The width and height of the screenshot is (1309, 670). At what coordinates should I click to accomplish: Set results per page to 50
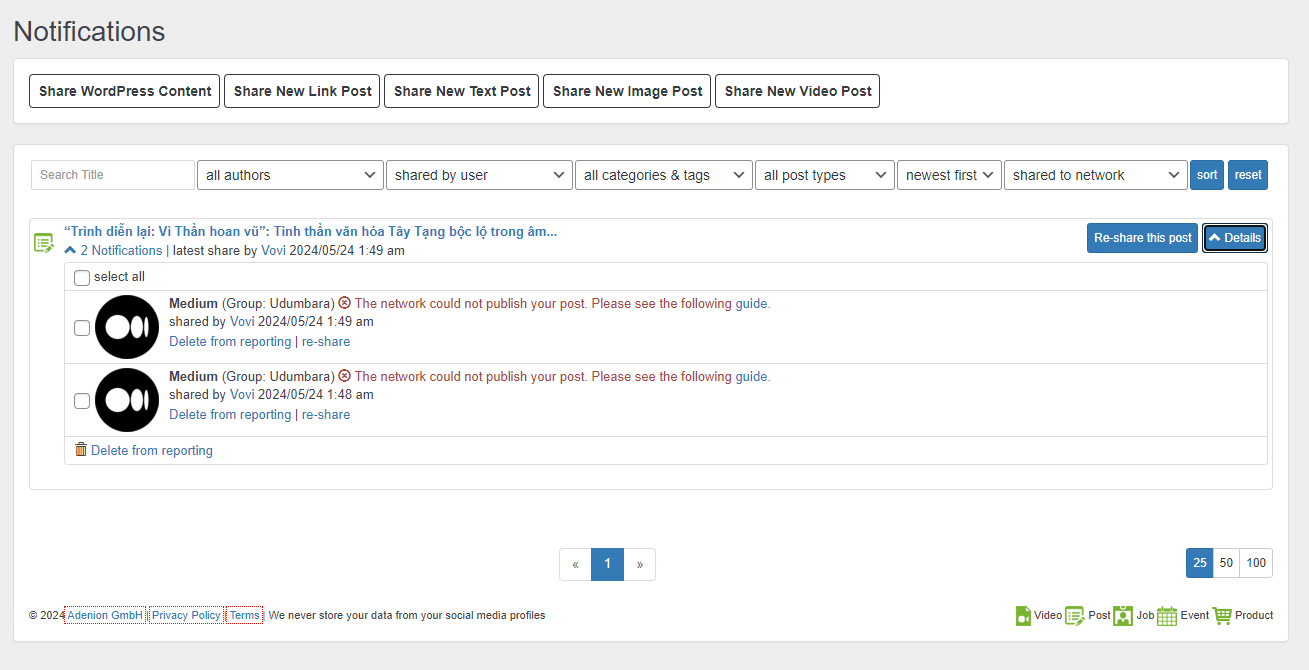[x=1226, y=563]
